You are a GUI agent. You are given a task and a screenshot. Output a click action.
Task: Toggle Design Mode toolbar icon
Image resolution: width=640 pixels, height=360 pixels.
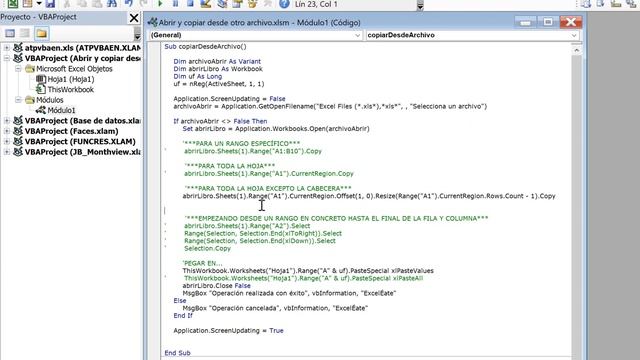(206, 4)
